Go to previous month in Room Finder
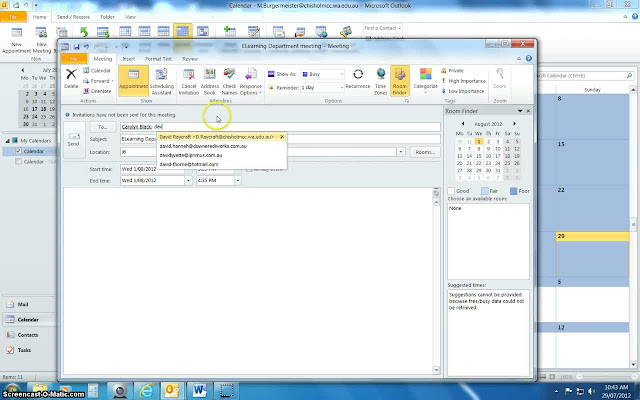 click(463, 124)
